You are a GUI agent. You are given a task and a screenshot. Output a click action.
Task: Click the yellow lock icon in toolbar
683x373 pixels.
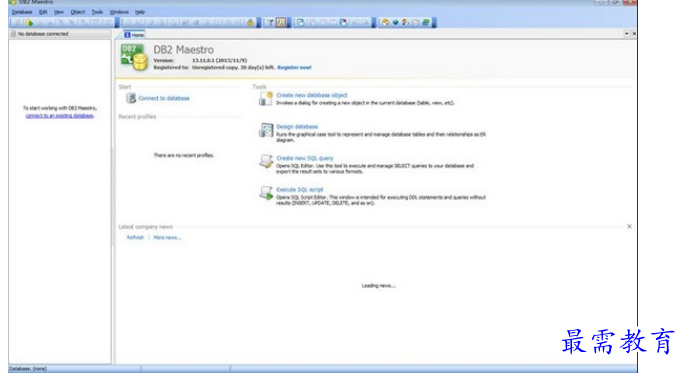click(250, 22)
